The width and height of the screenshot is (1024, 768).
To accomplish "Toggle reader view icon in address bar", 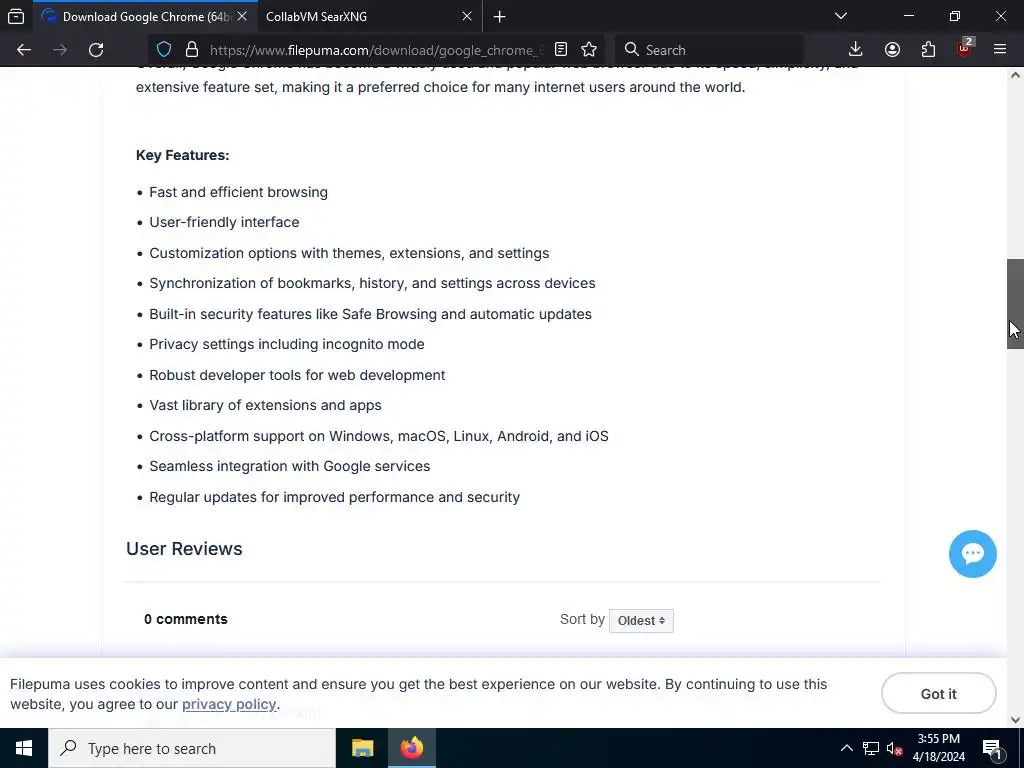I will pyautogui.click(x=560, y=50).
